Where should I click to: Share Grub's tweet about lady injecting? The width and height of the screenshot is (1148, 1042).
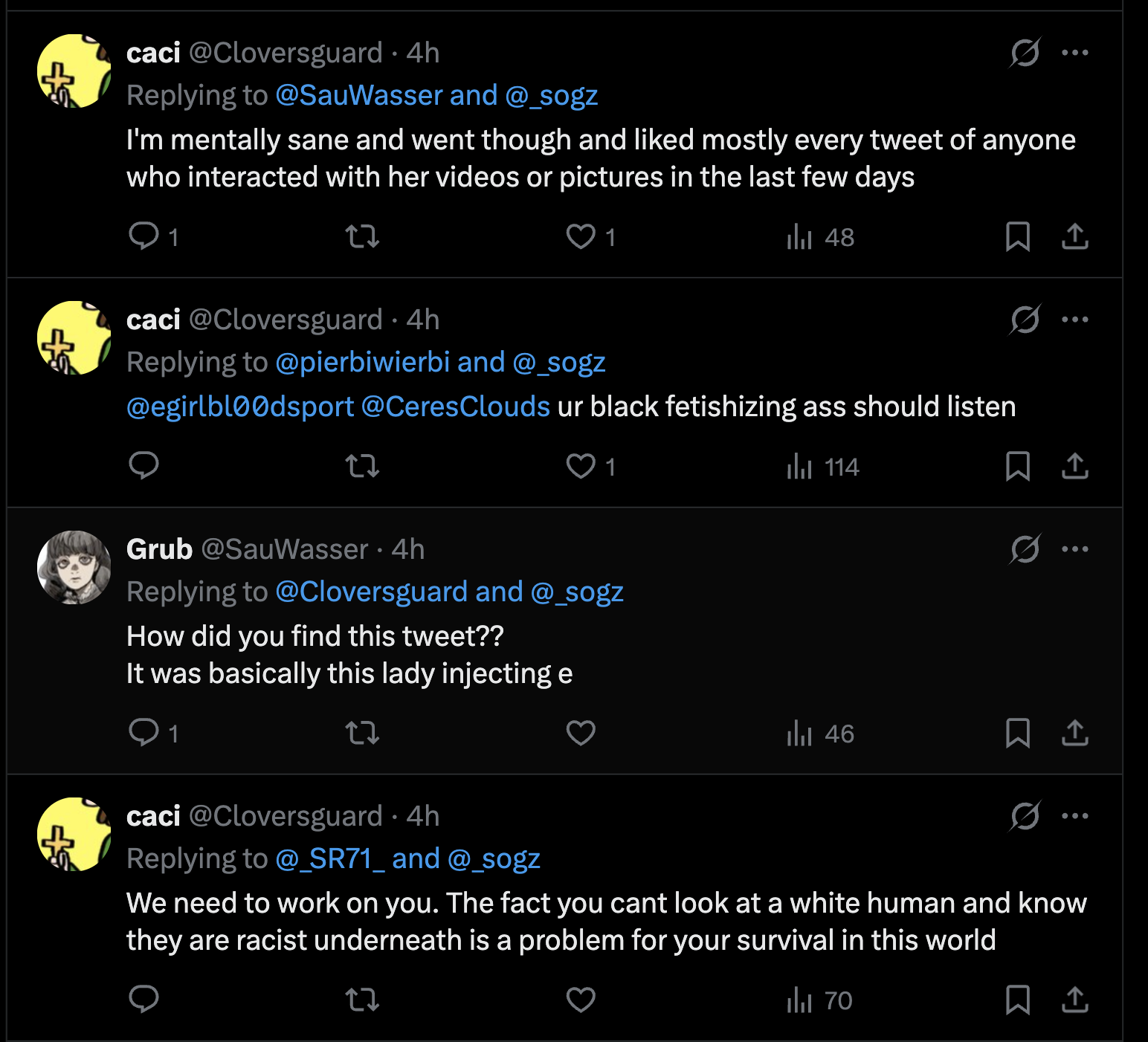point(1075,734)
